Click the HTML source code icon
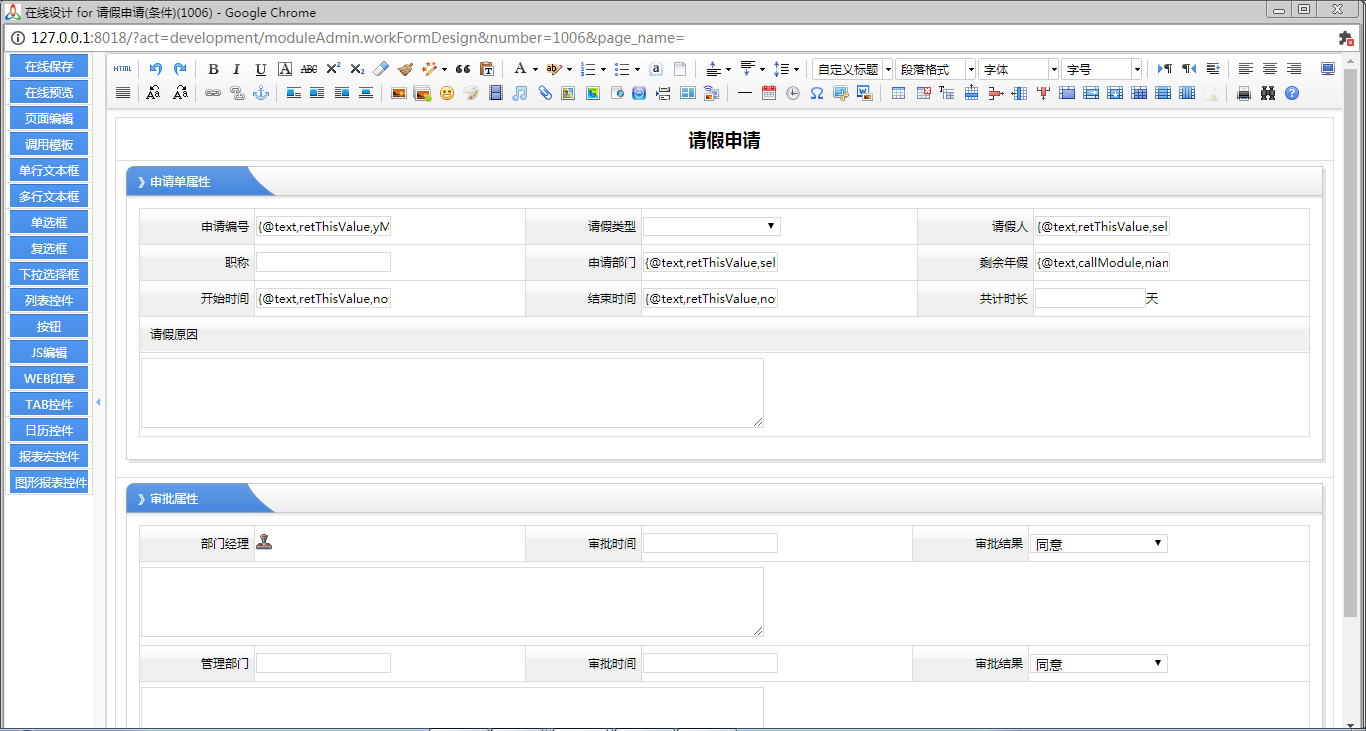The height and width of the screenshot is (731, 1366). 122,69
